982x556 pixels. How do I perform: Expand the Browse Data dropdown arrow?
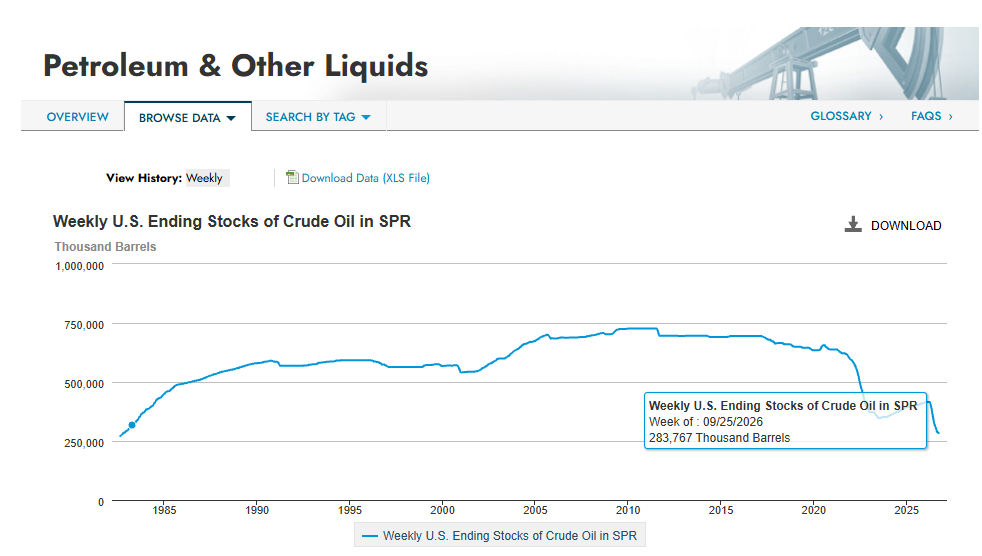(231, 118)
